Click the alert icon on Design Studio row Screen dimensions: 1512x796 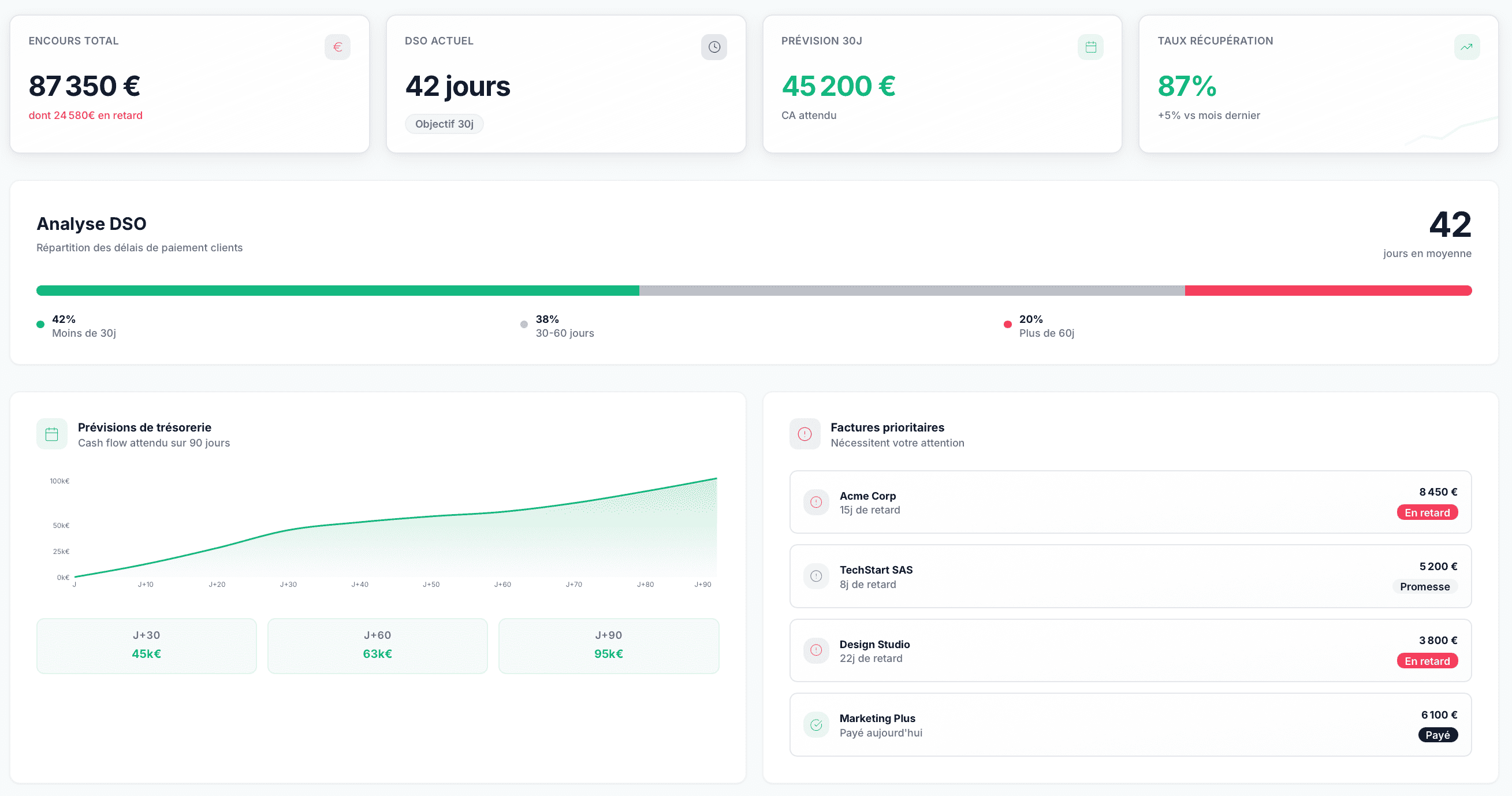tap(816, 650)
